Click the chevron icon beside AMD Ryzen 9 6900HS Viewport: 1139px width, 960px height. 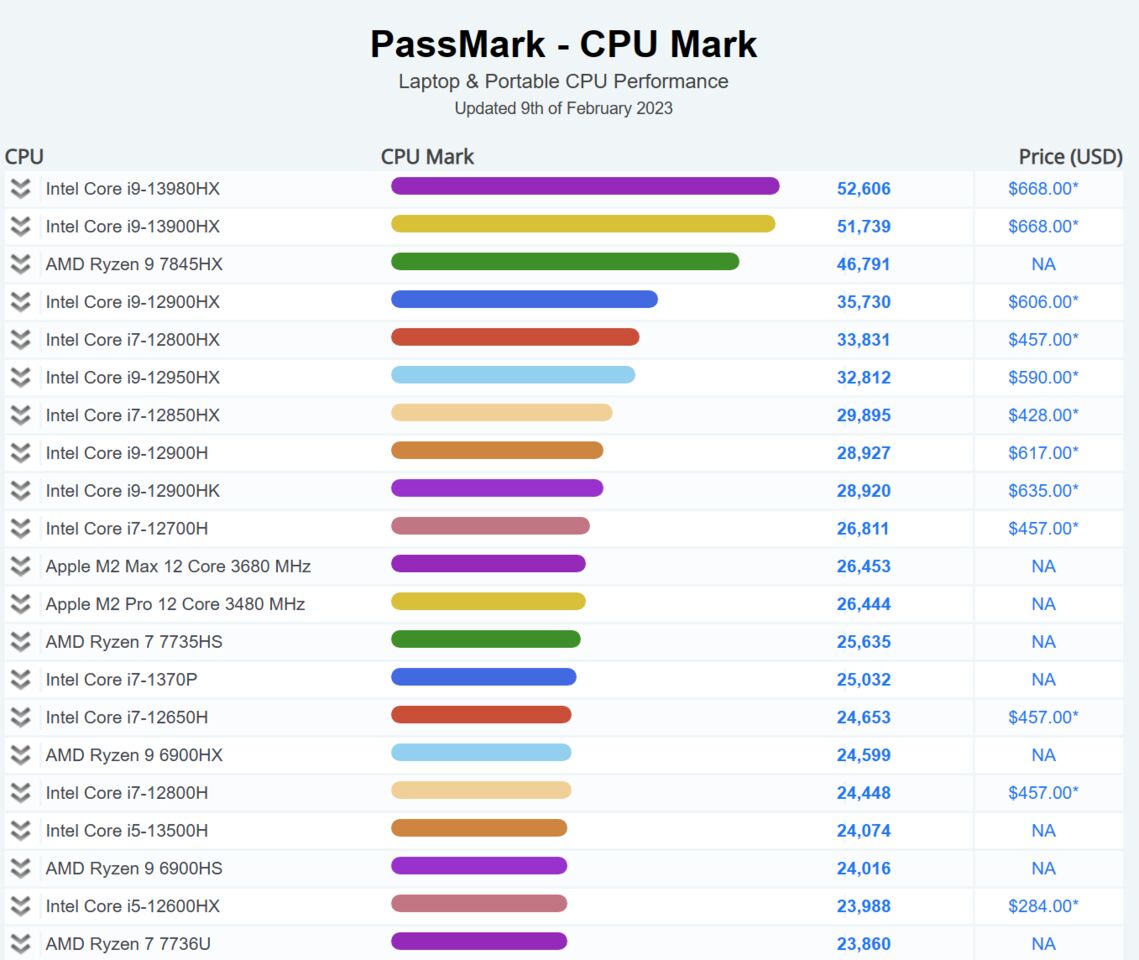(x=20, y=868)
